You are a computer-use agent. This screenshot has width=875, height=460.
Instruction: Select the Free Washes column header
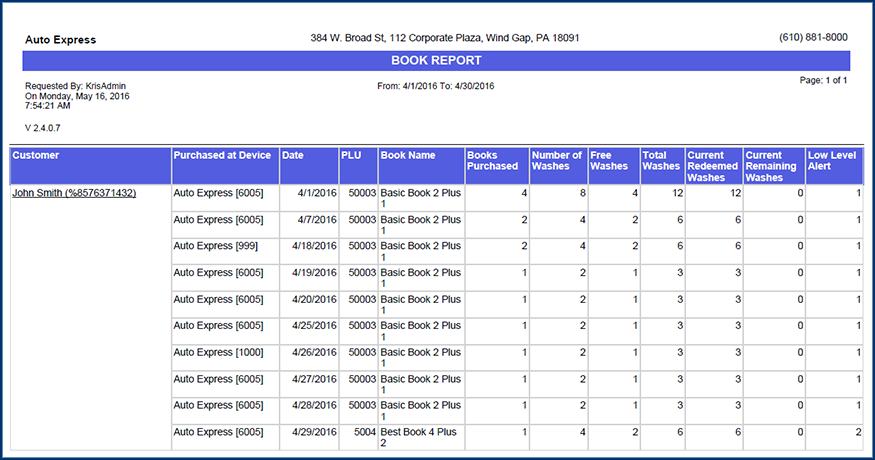pos(610,161)
